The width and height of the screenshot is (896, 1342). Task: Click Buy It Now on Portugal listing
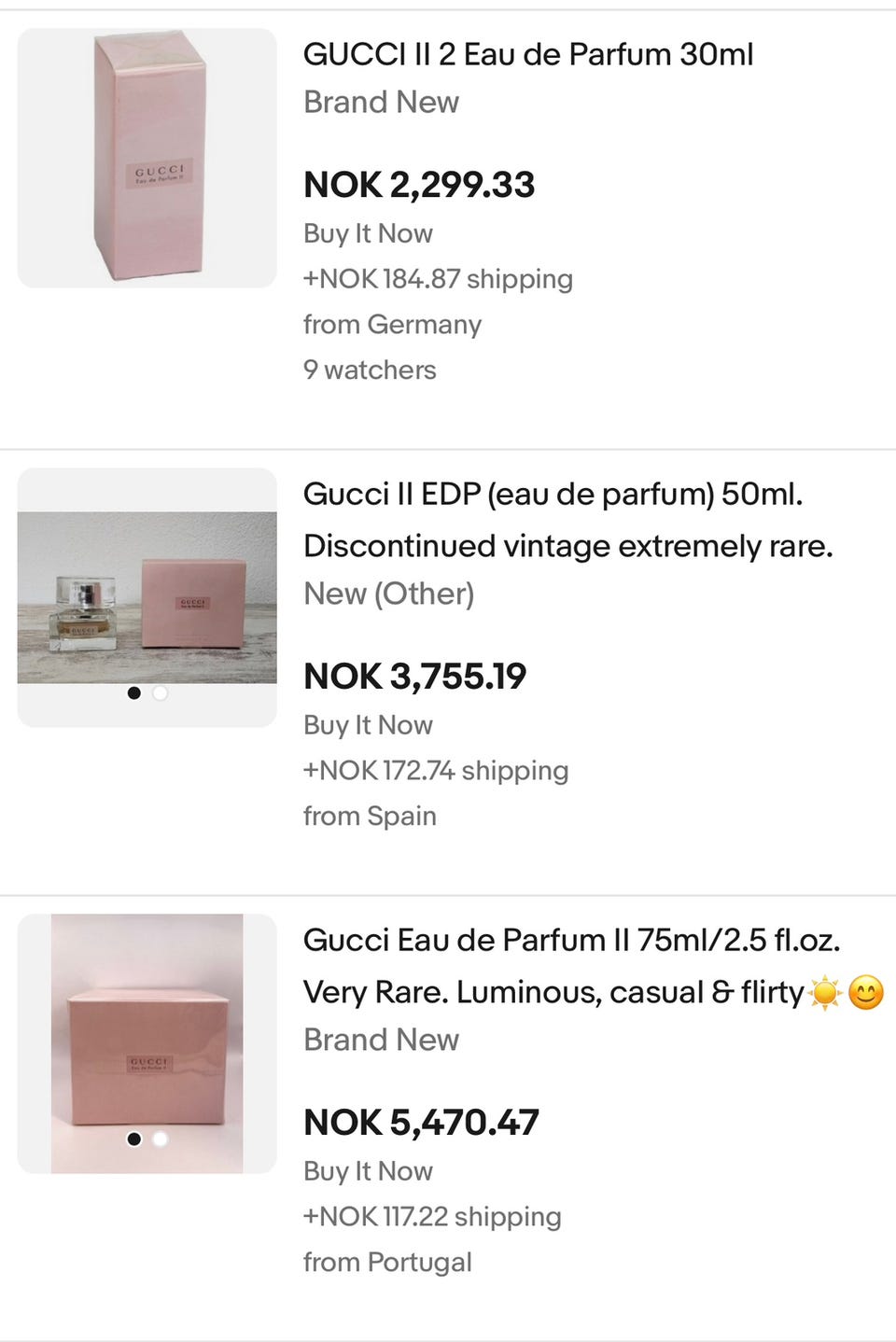point(368,1171)
